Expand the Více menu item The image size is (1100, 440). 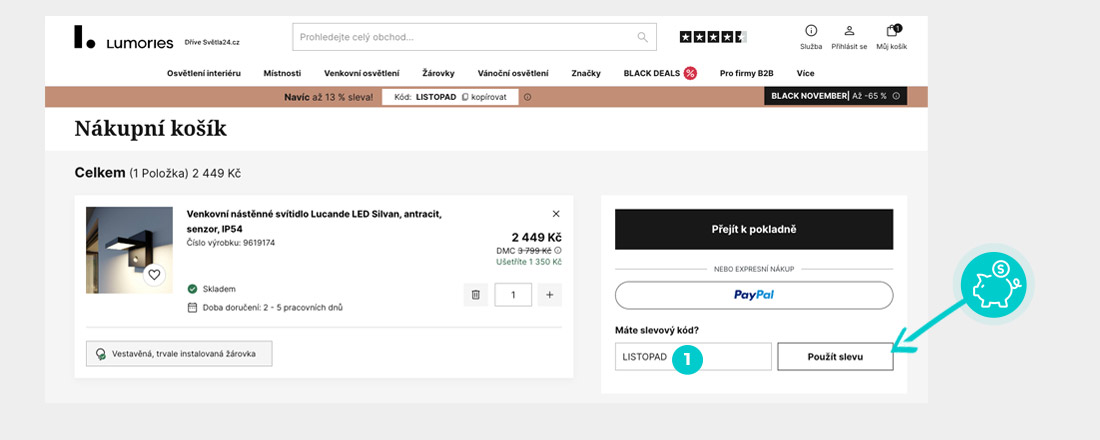tap(805, 73)
